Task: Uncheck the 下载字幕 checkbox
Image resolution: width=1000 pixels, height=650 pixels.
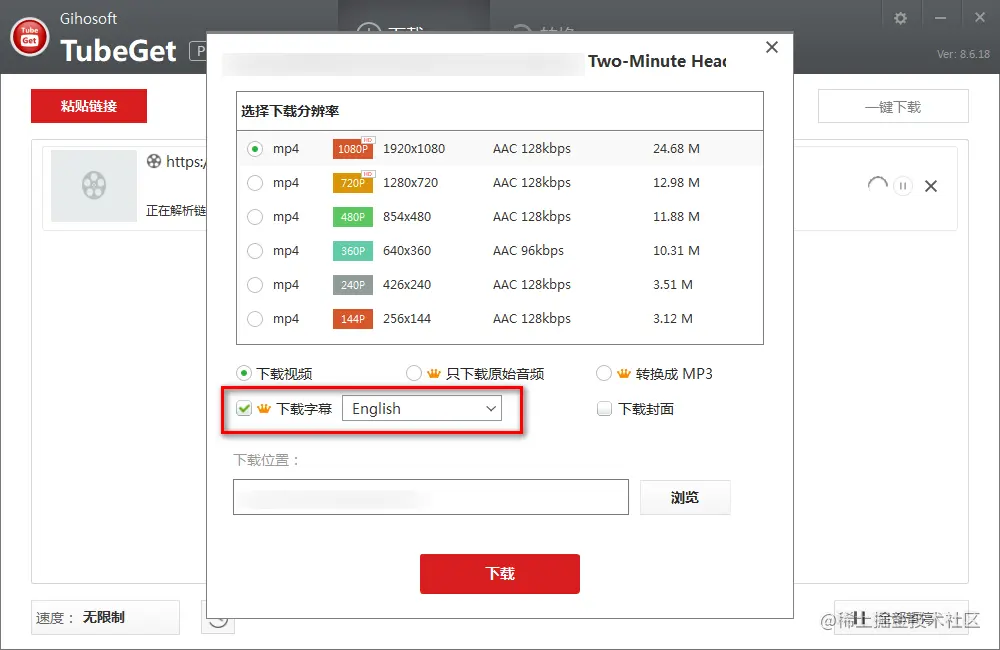Action: click(244, 408)
